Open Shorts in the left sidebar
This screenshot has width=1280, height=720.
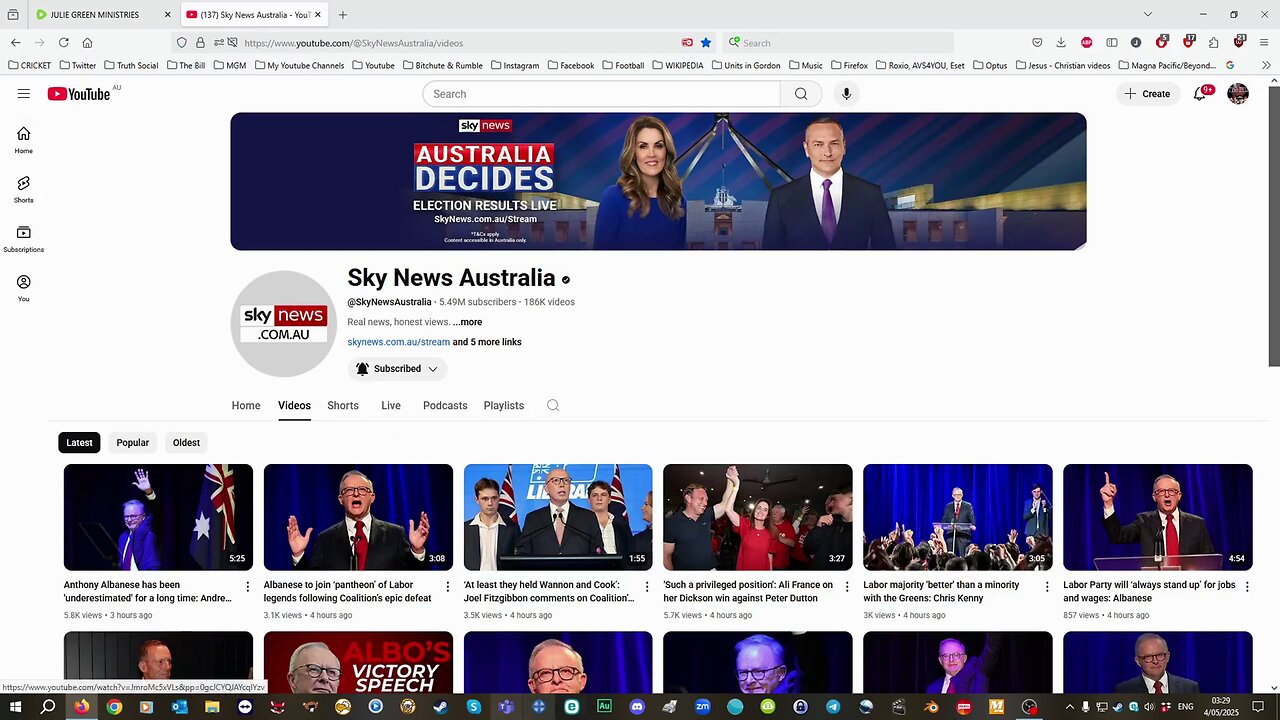[x=24, y=189]
